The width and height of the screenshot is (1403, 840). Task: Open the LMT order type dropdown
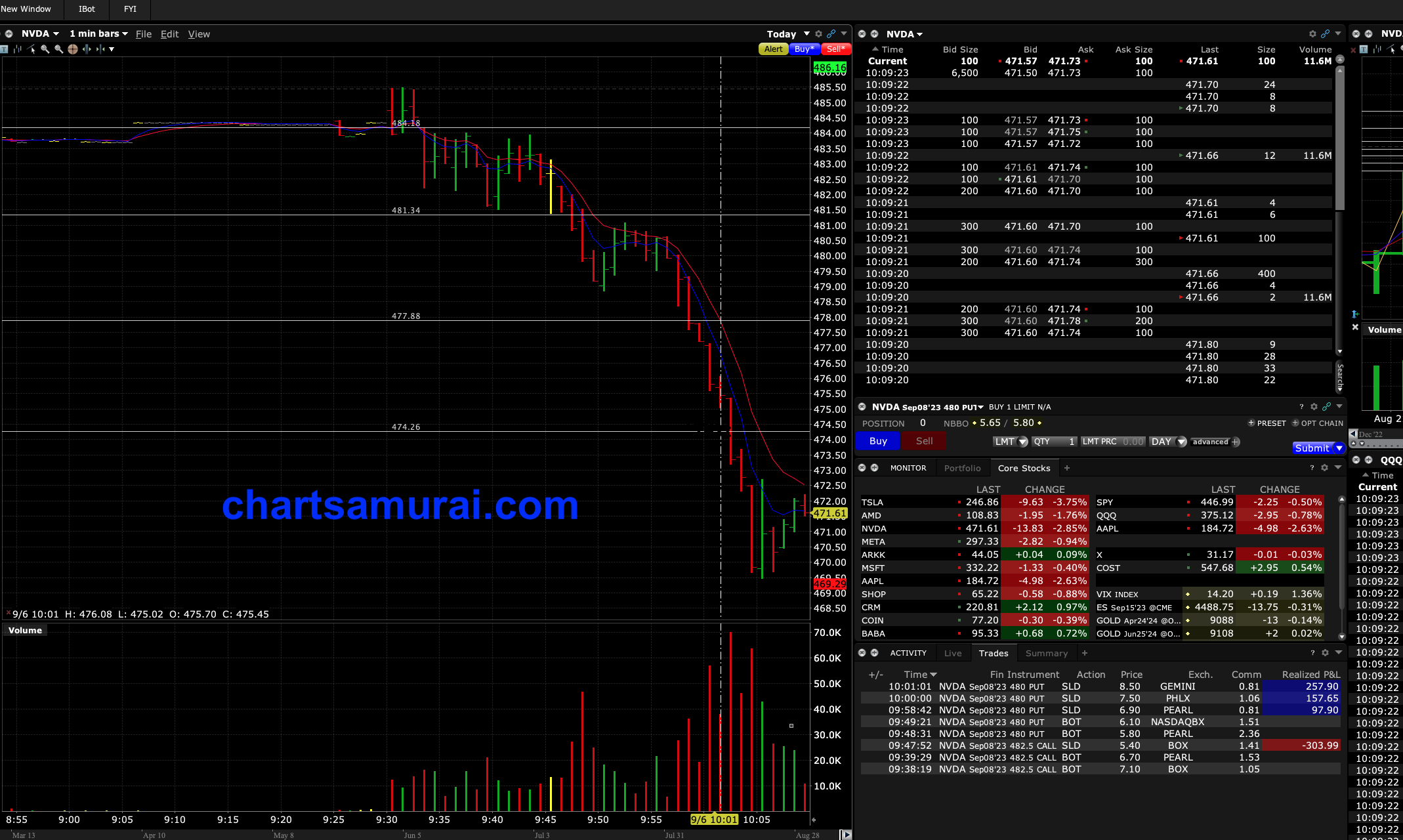1011,442
